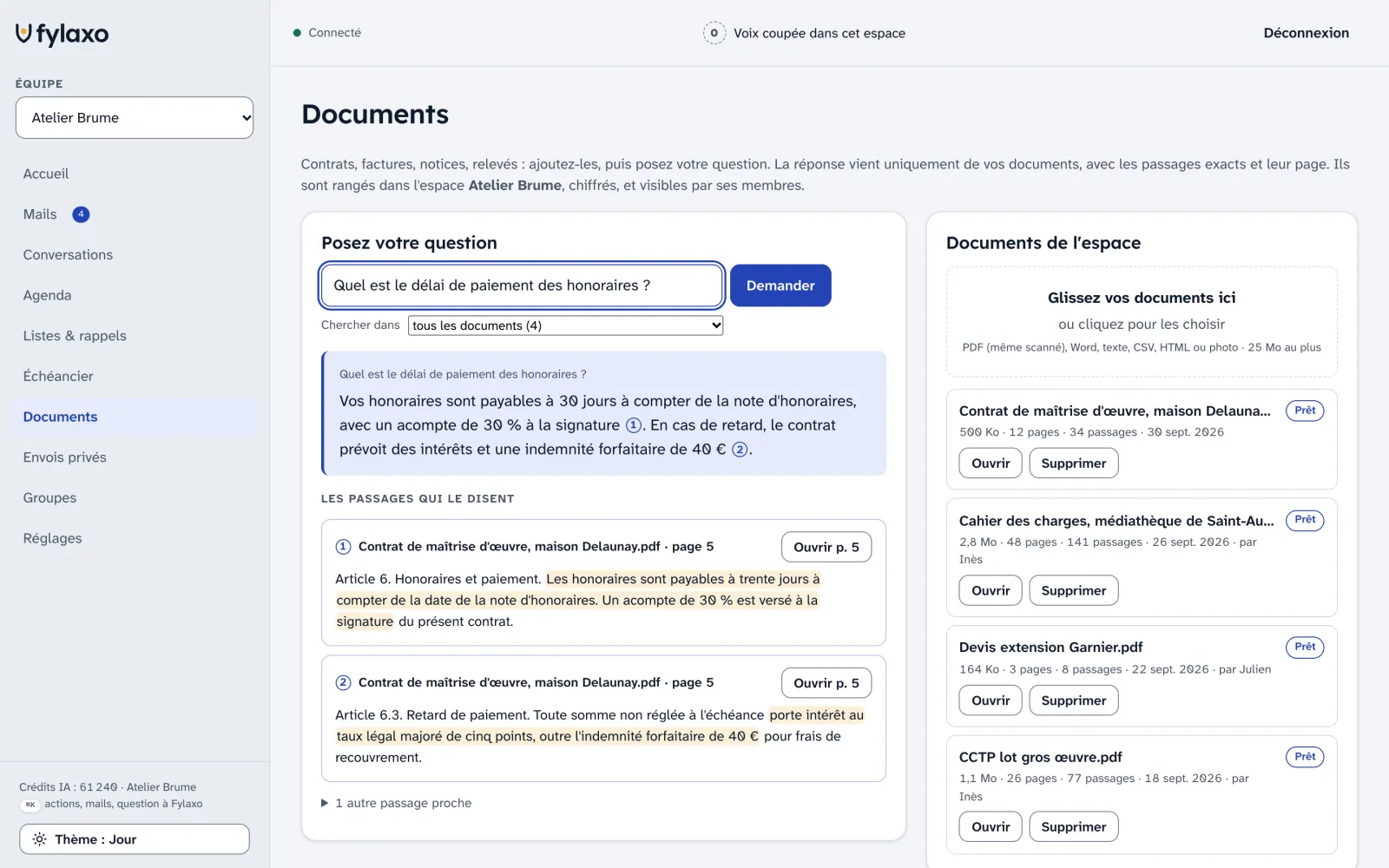Open Devis extension Garnier.pdf
Viewport: 1389px width, 868px height.
991,700
